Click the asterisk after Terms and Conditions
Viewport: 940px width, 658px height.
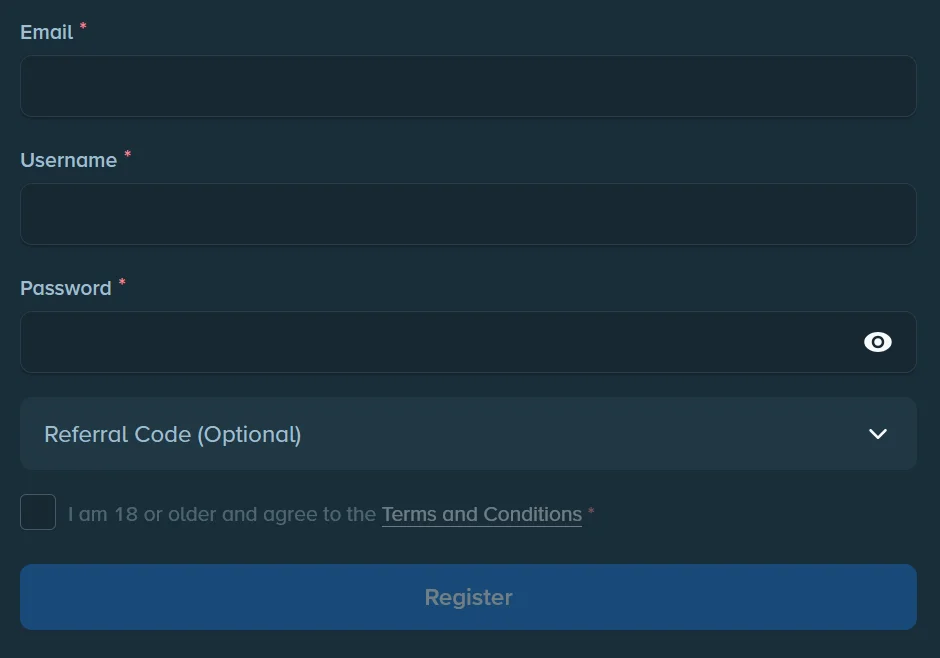[591, 511]
